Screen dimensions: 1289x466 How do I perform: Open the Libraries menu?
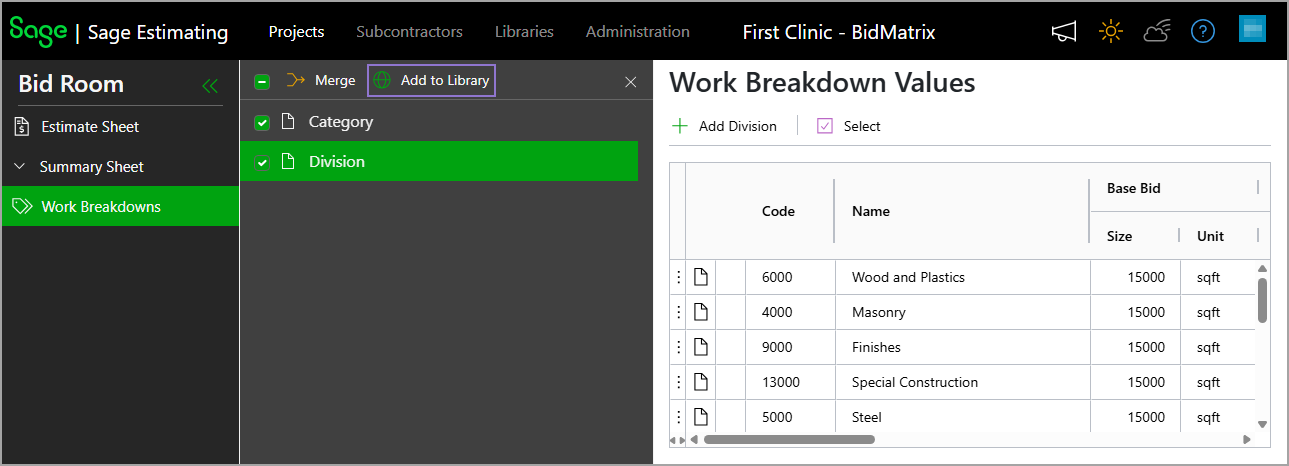coord(524,32)
